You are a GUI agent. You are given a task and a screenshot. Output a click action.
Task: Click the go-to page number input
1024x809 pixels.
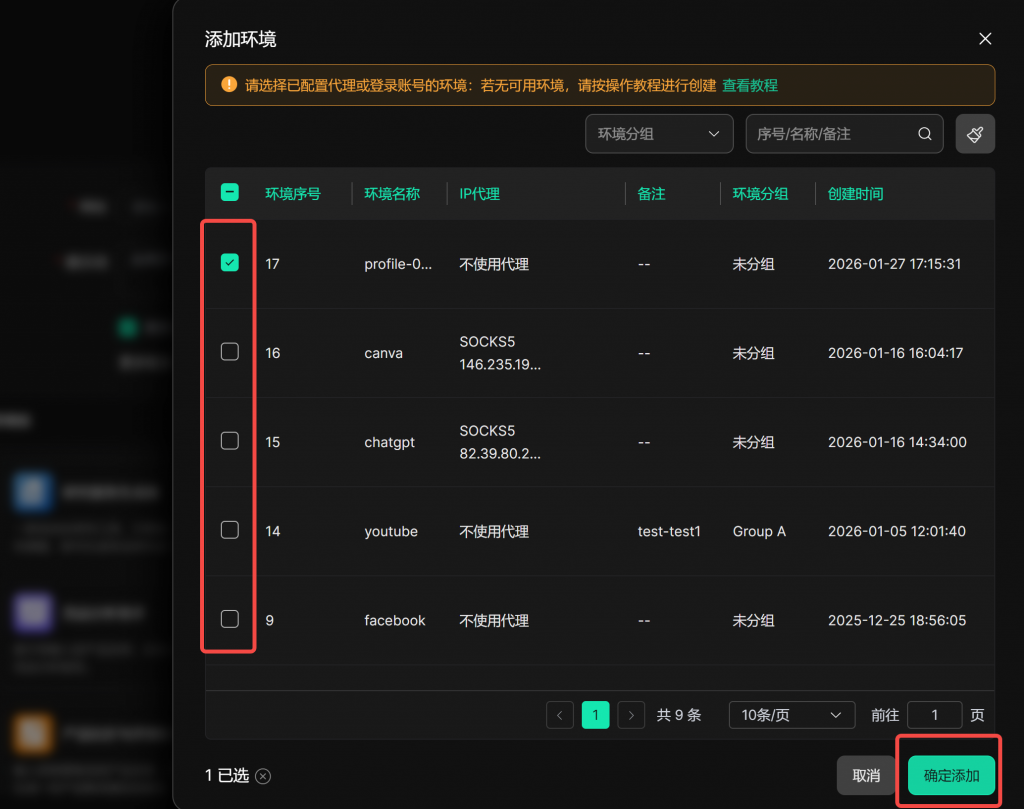pyautogui.click(x=934, y=715)
